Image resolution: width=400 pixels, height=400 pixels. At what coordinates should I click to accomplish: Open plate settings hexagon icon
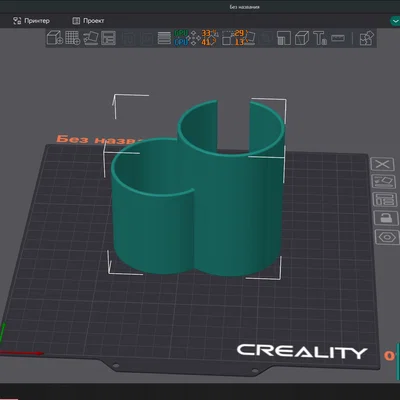387,237
